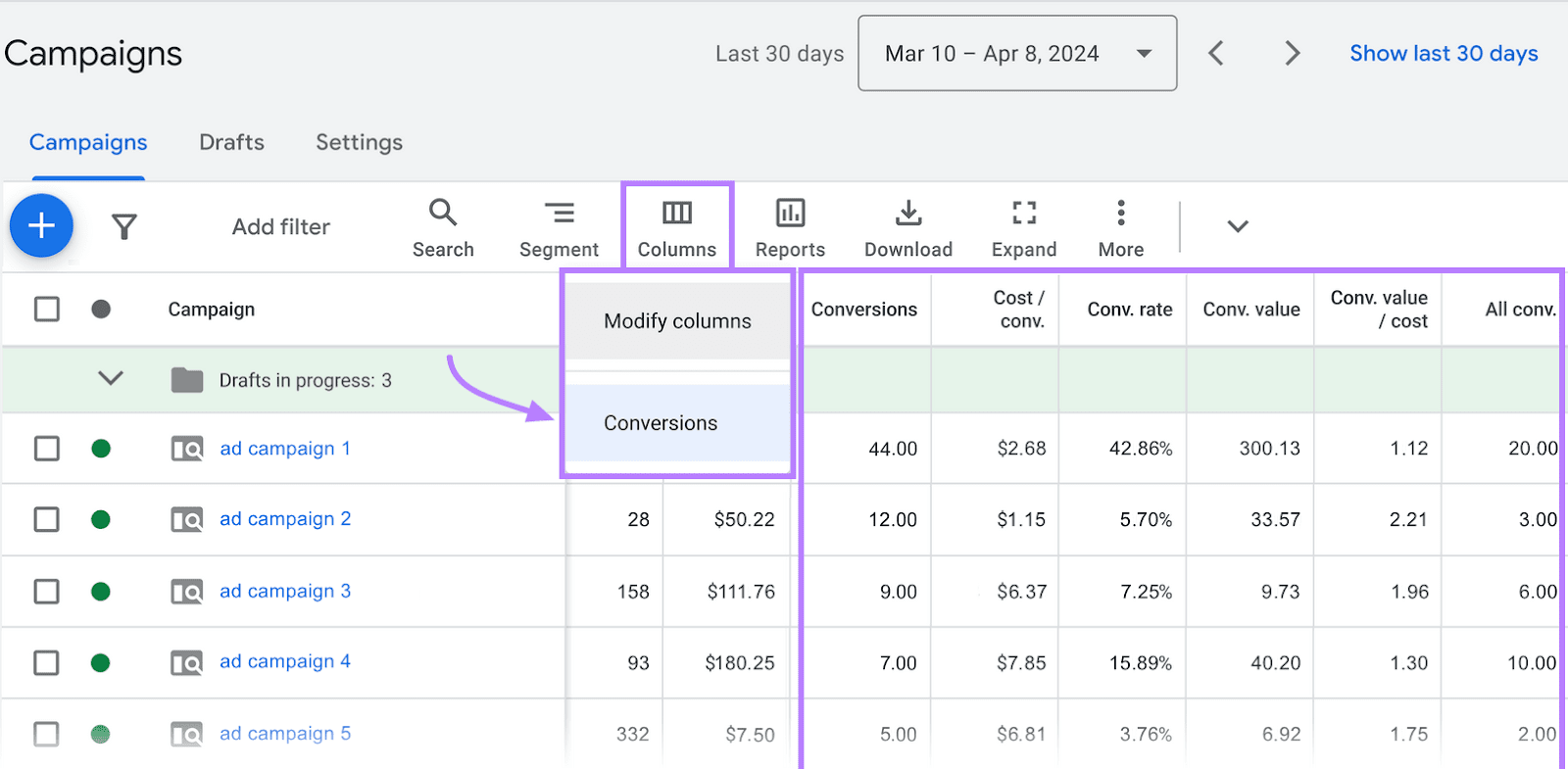Open the More options menu
The width and height of the screenshot is (1568, 769).
1120,227
